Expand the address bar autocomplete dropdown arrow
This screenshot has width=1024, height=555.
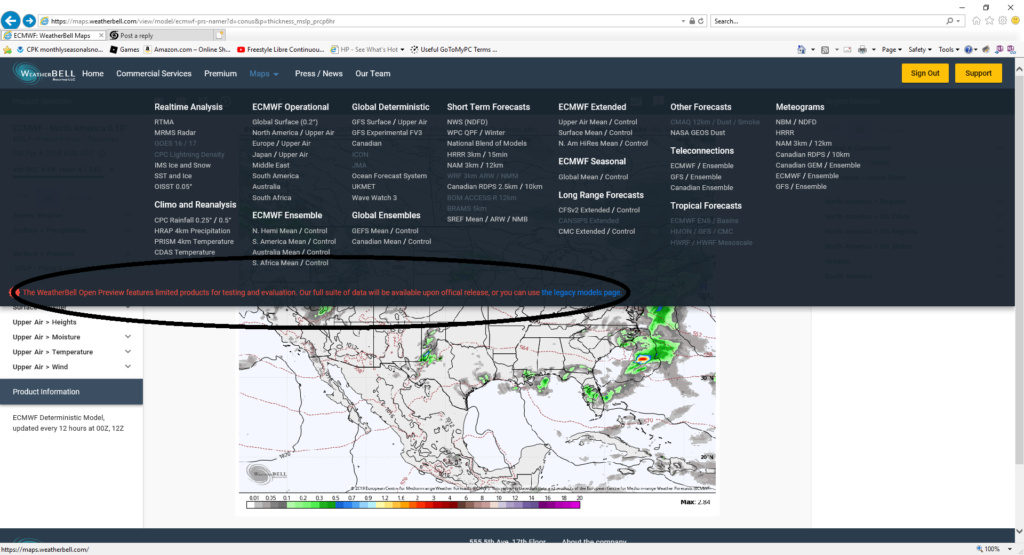(683, 21)
